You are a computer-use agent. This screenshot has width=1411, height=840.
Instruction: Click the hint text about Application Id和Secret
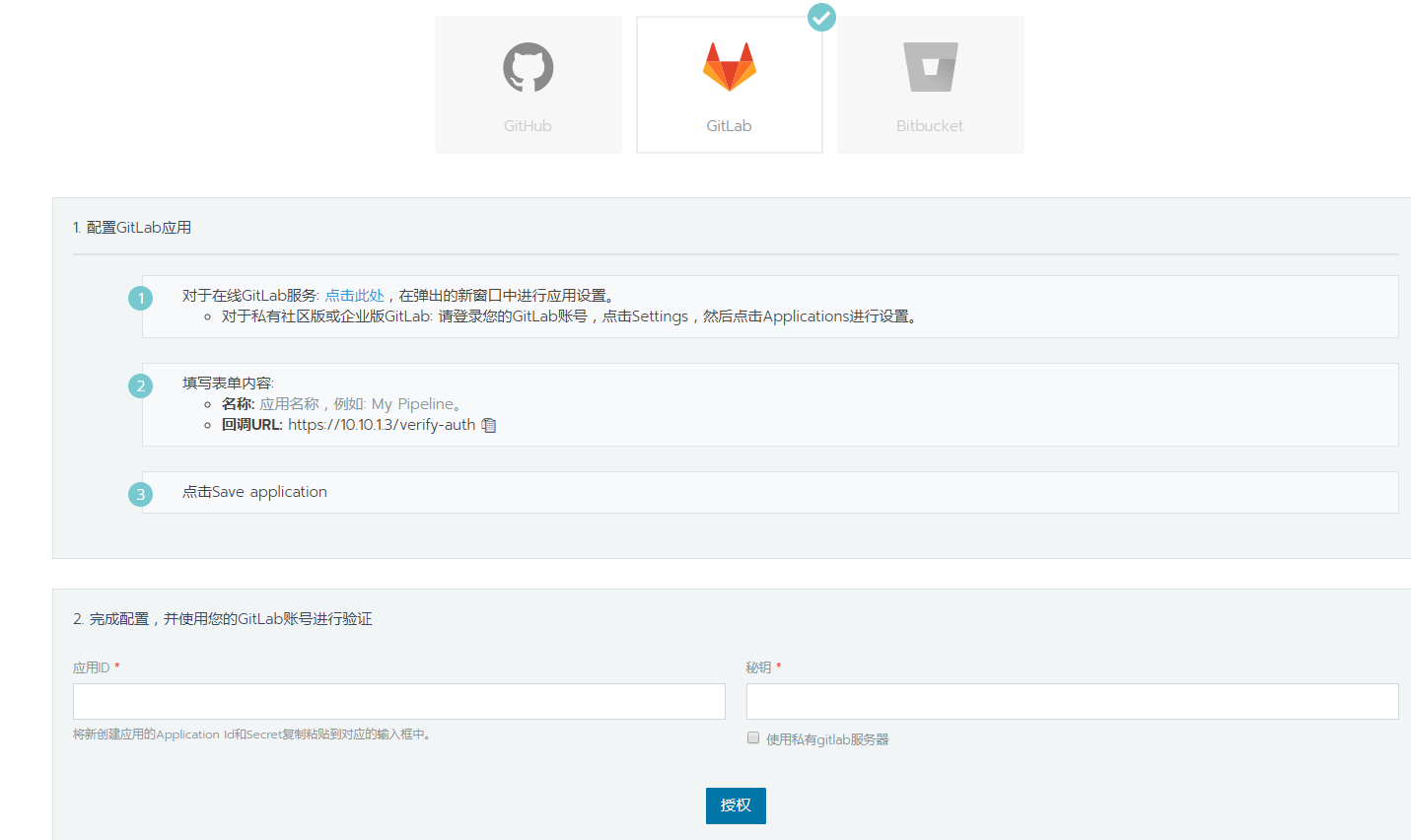tap(252, 735)
